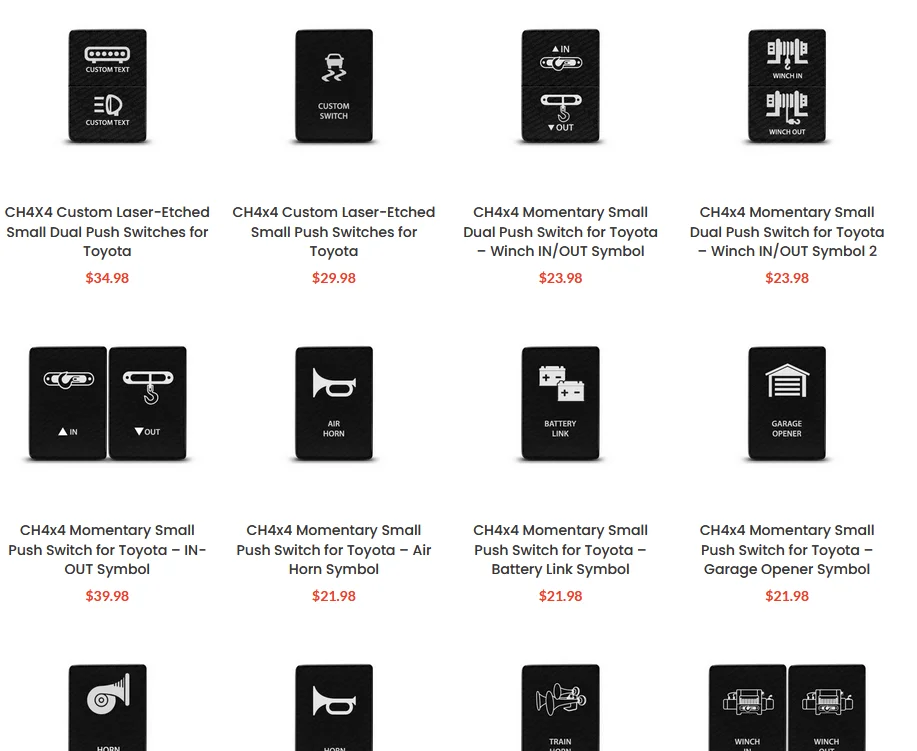Click the Battery Link Symbol product title

[x=560, y=550]
